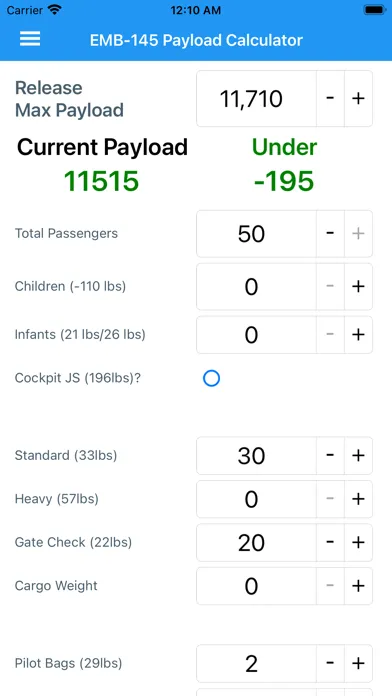392x696 pixels.
Task: Increase Infants count with plus
Action: [x=358, y=335]
